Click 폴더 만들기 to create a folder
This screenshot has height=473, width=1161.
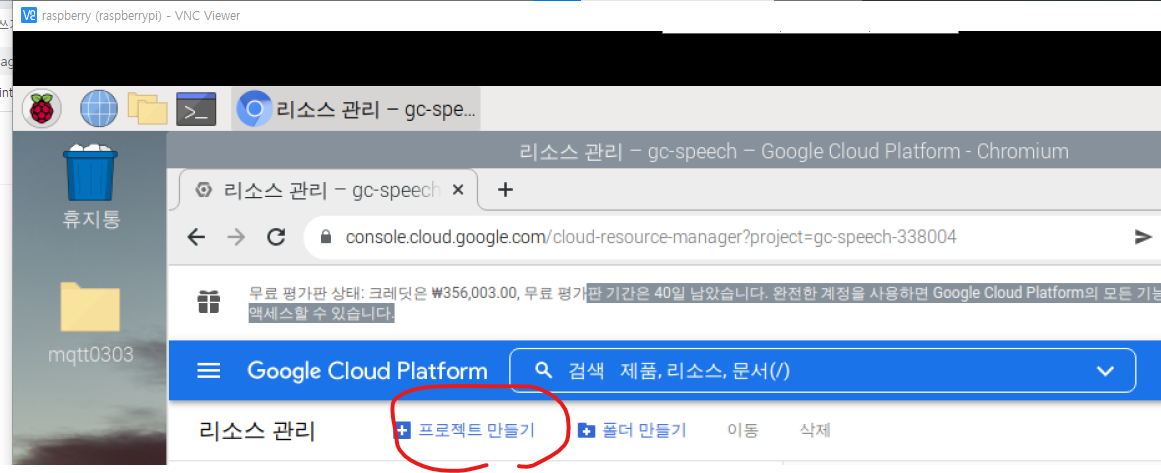[632, 430]
